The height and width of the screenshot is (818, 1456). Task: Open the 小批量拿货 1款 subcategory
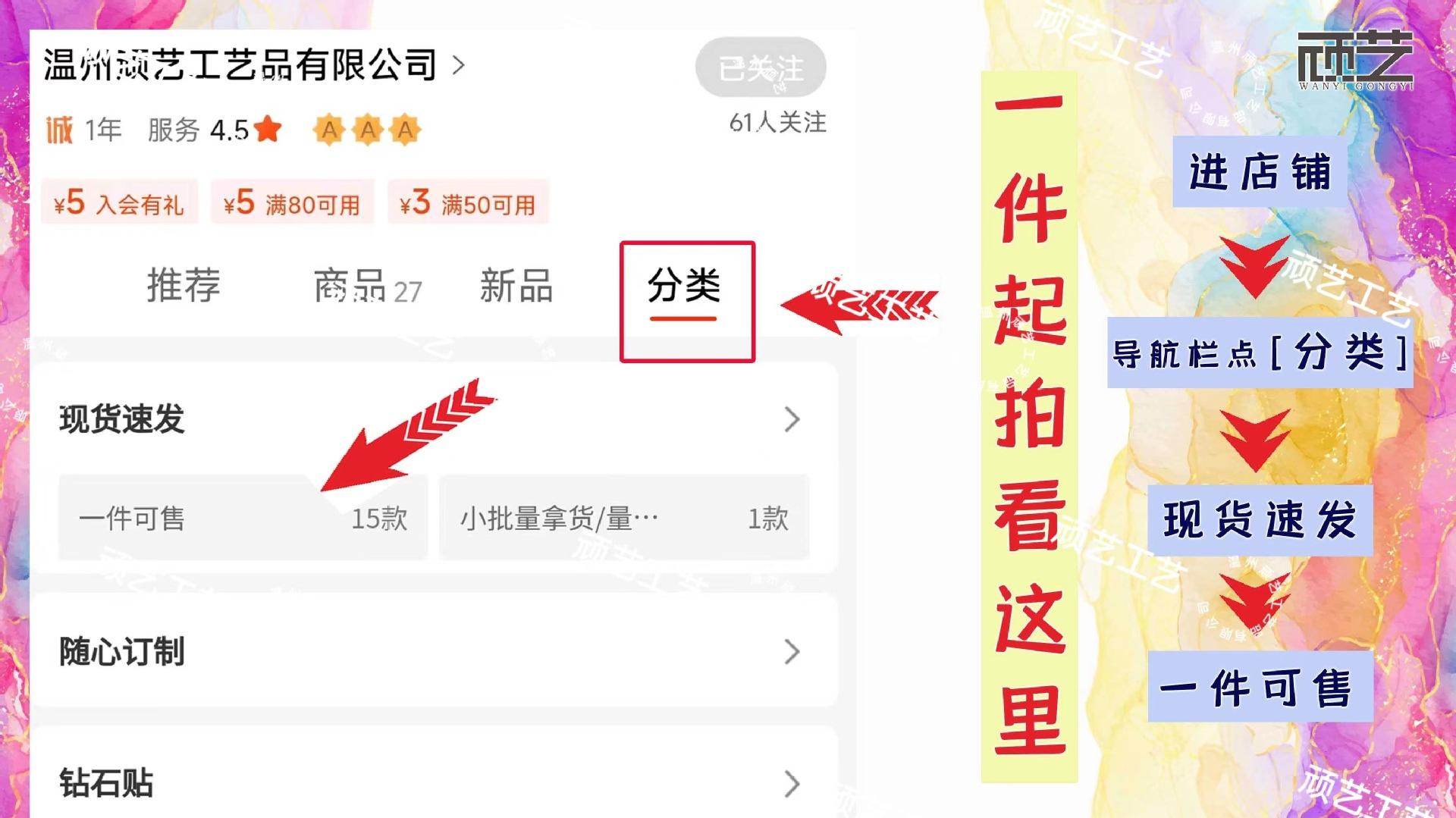click(x=624, y=519)
